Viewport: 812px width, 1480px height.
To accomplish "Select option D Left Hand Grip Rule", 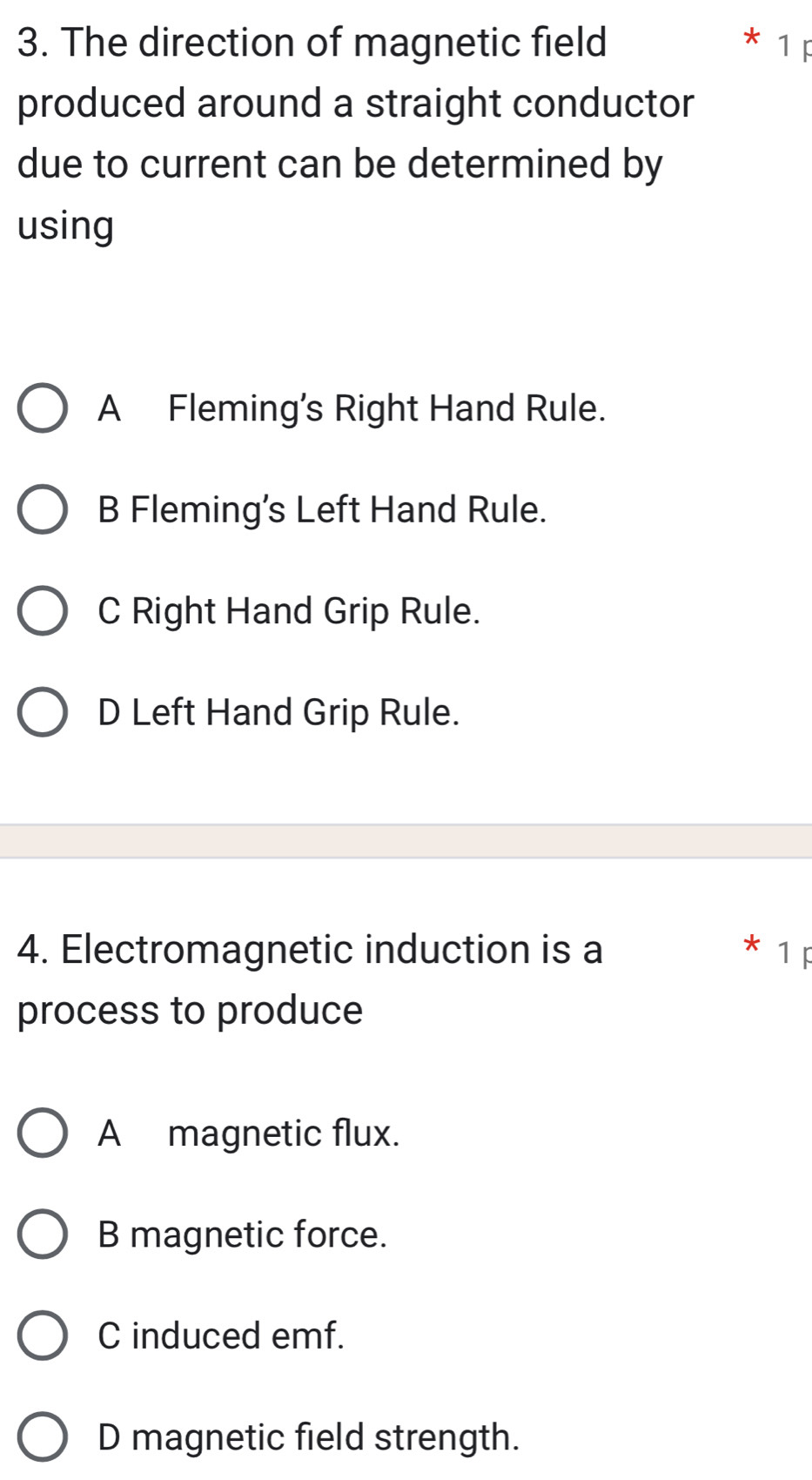I will (45, 714).
